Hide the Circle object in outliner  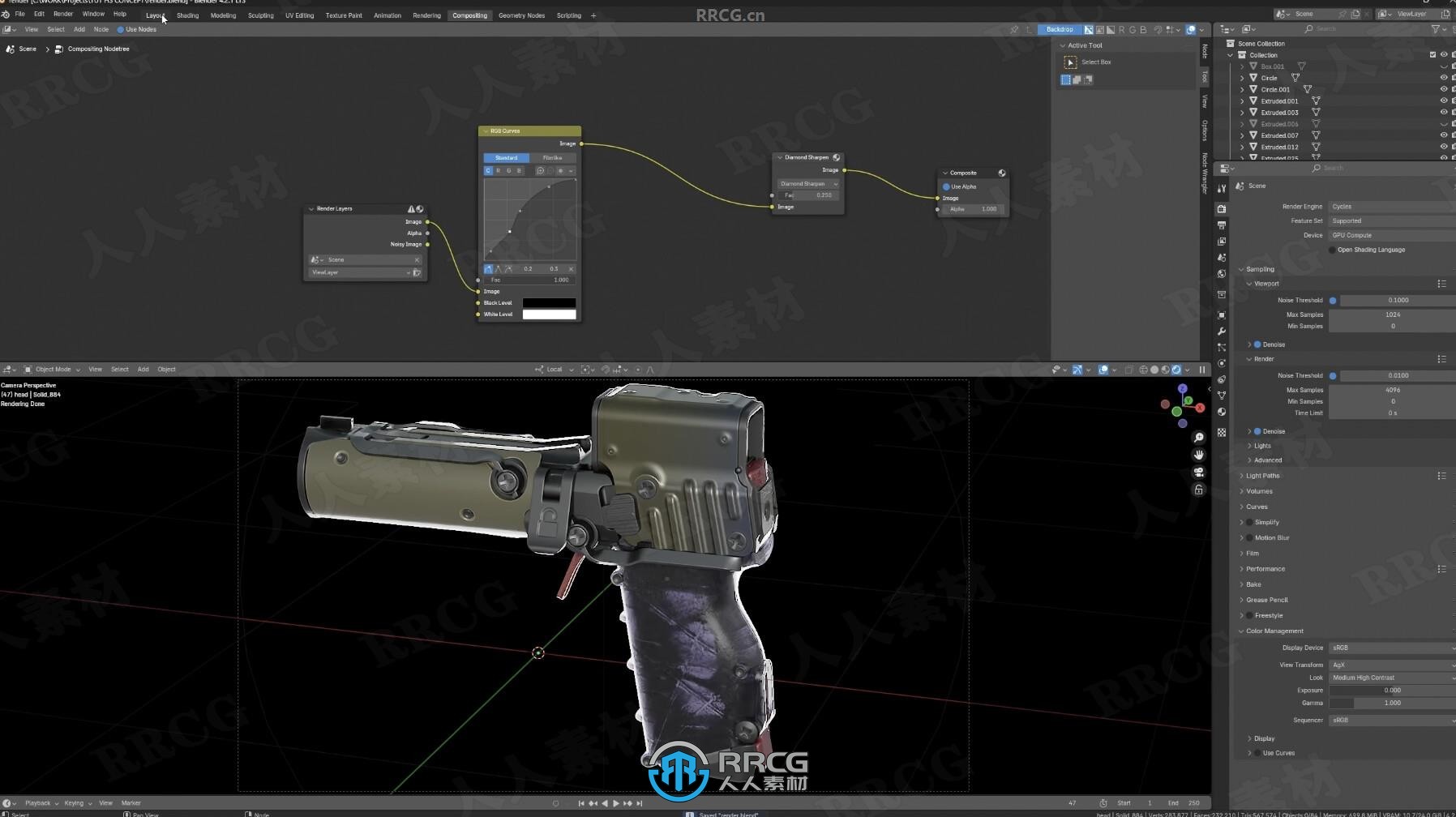pyautogui.click(x=1443, y=78)
